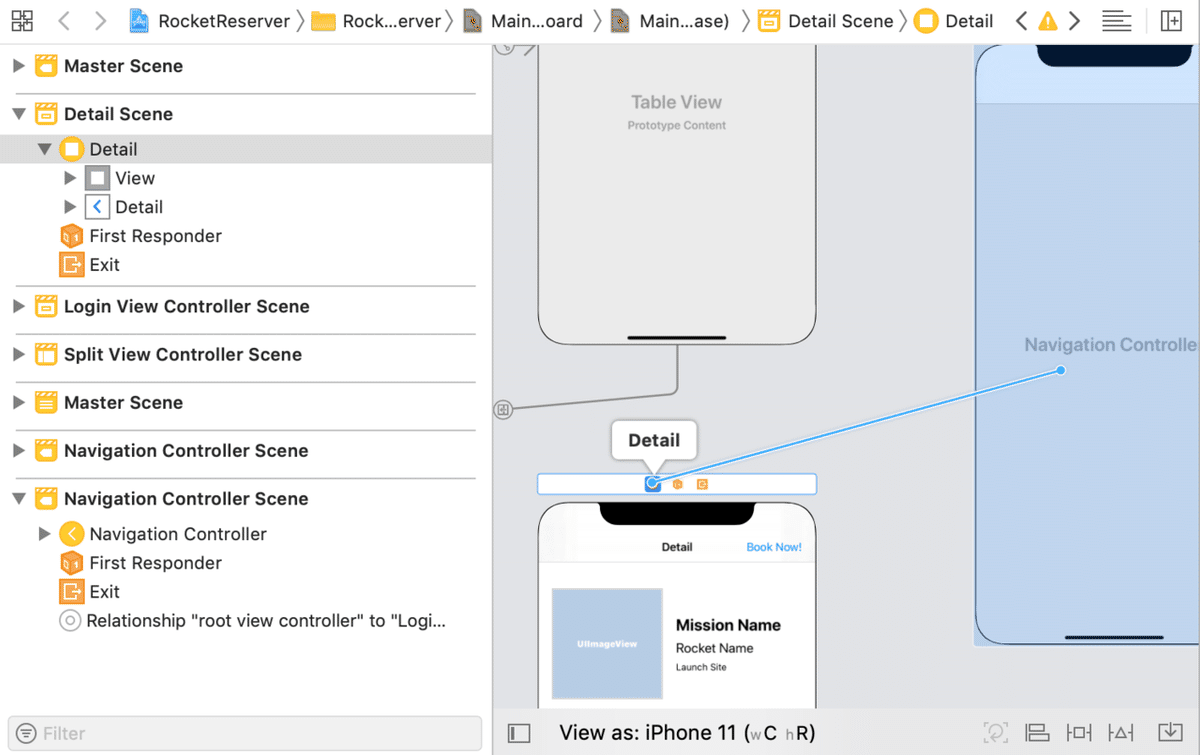Click the Detail navigation item back-chevron icon
The width and height of the screenshot is (1200, 755).
click(96, 207)
